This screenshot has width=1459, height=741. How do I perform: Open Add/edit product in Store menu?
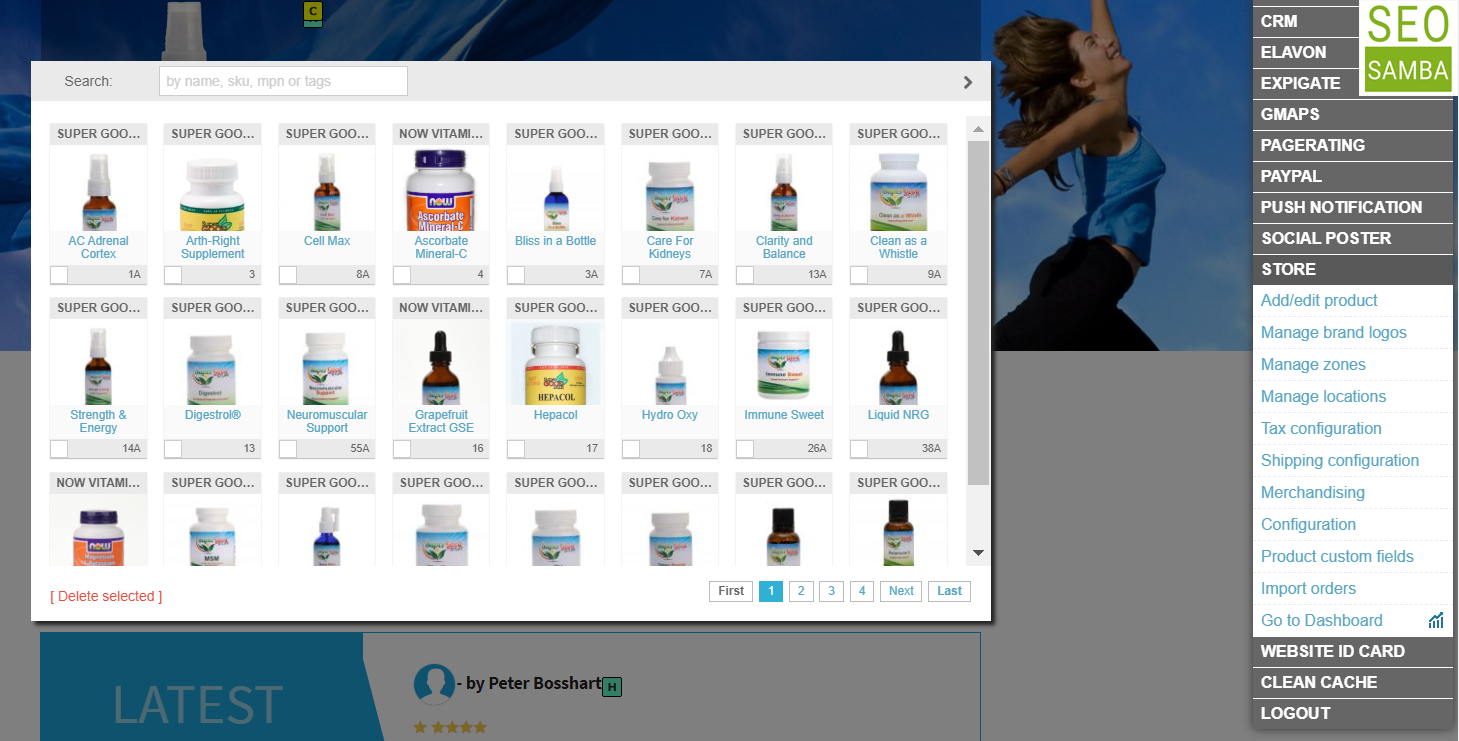point(1319,301)
